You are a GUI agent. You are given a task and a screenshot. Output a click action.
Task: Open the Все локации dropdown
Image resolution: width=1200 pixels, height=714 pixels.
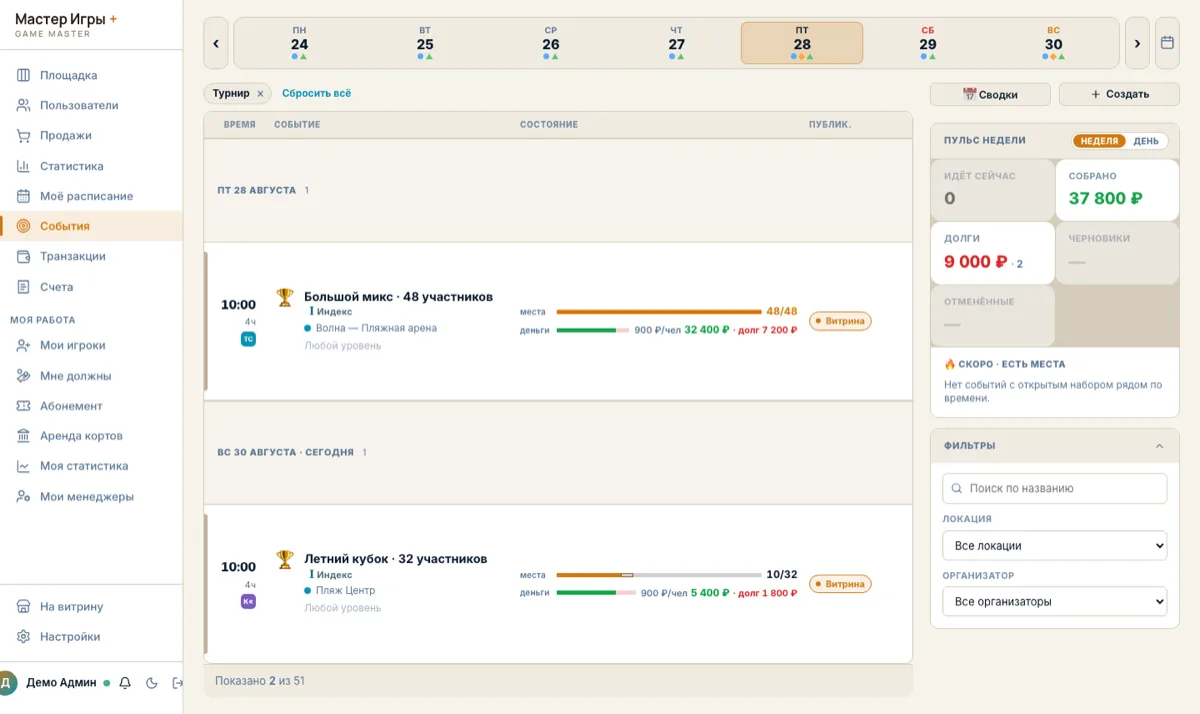pyautogui.click(x=1055, y=546)
